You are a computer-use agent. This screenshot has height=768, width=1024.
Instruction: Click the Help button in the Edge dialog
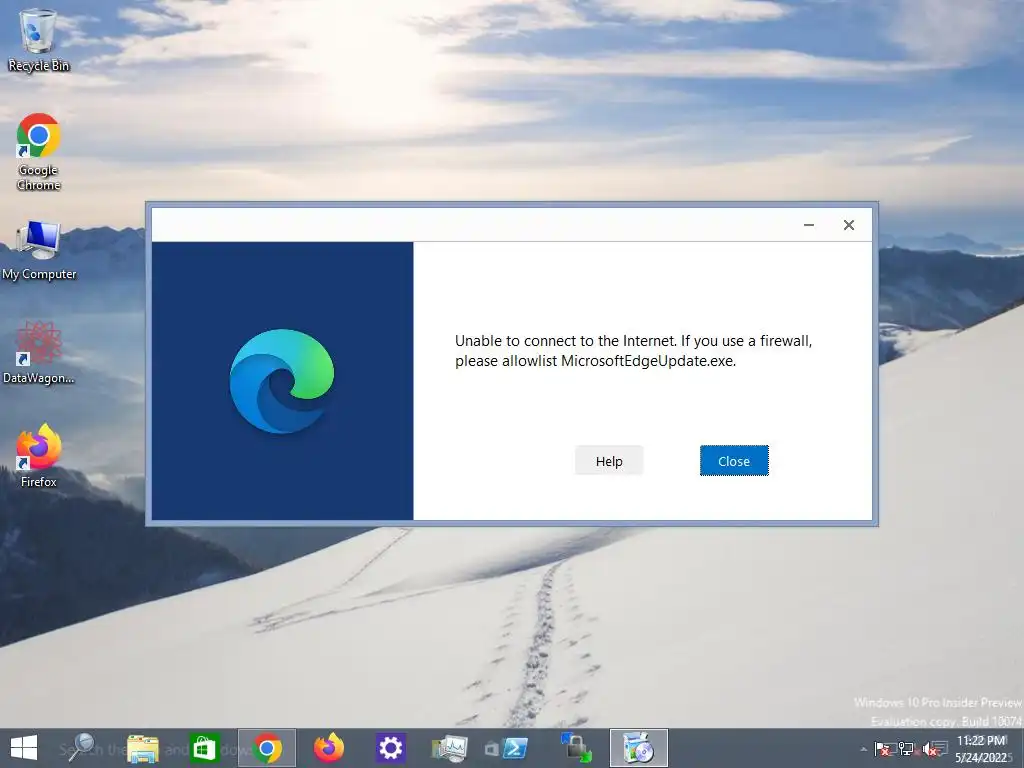[x=609, y=461]
